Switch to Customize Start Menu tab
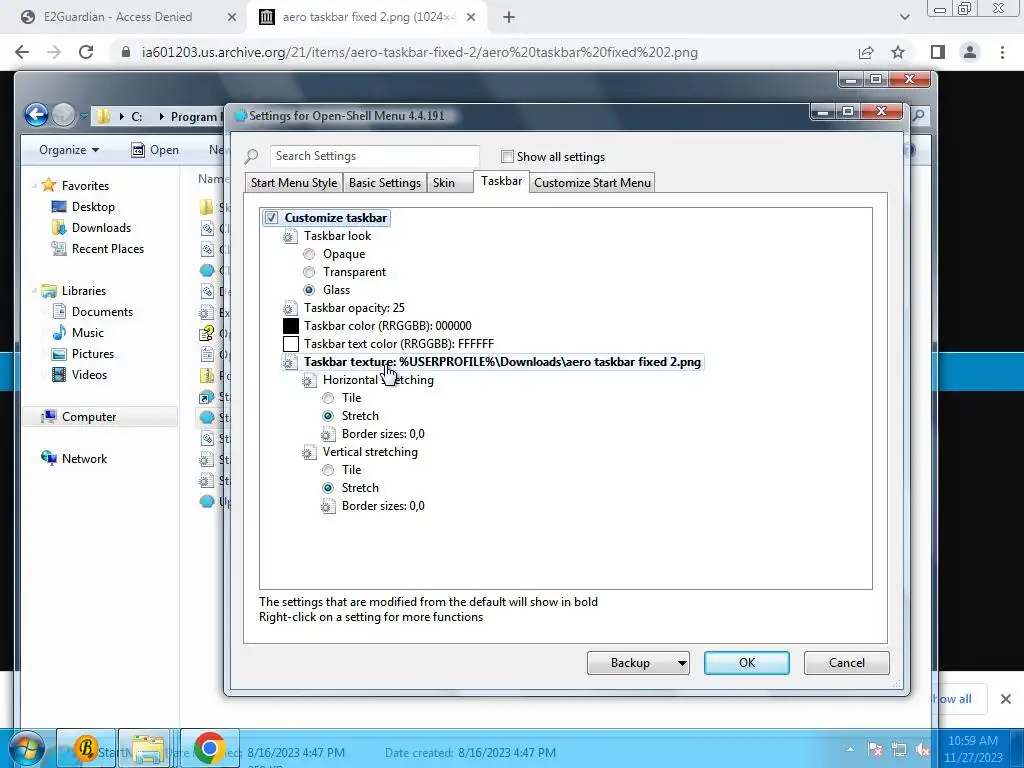 tap(592, 183)
